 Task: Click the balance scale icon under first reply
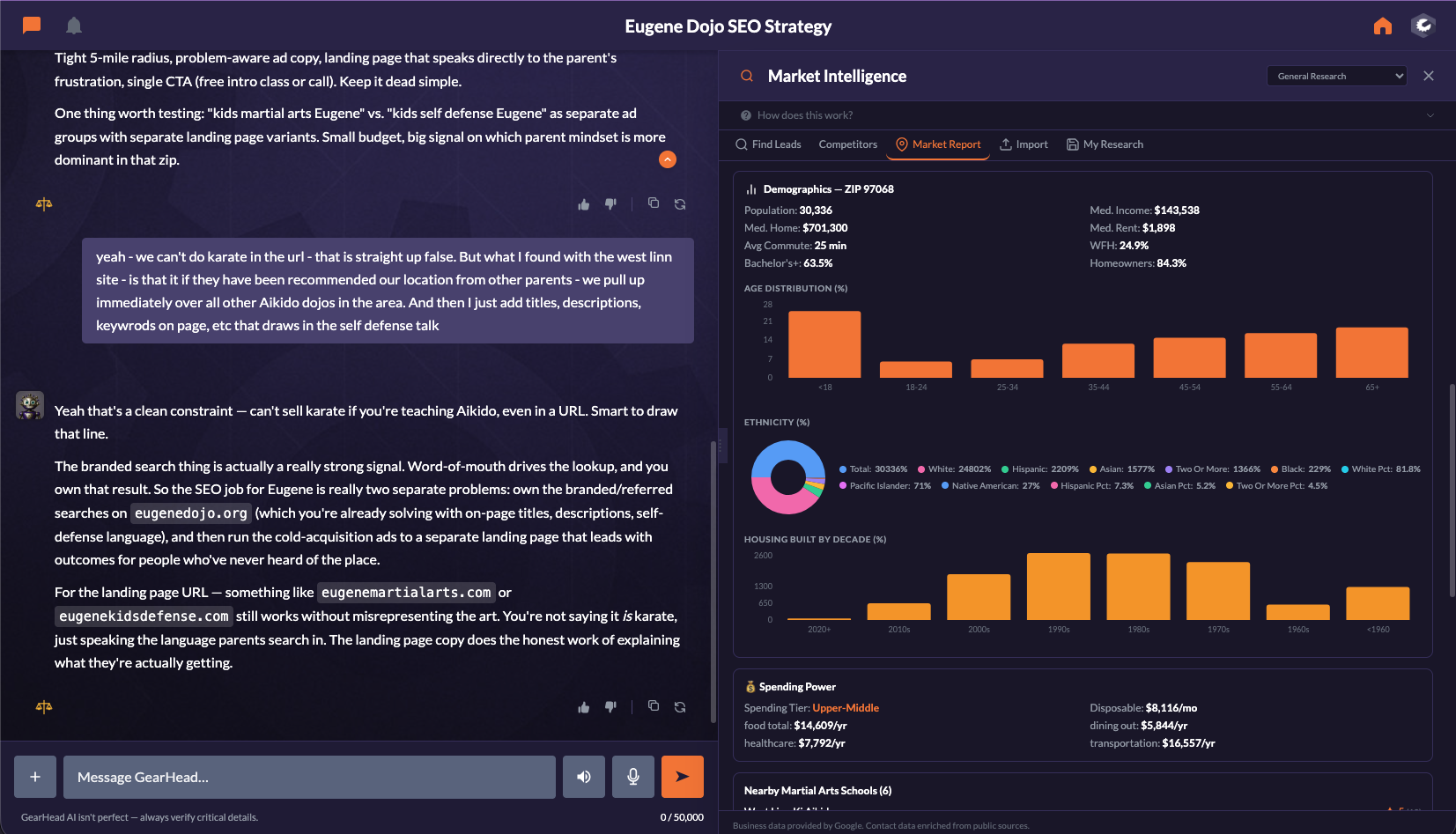tap(44, 204)
